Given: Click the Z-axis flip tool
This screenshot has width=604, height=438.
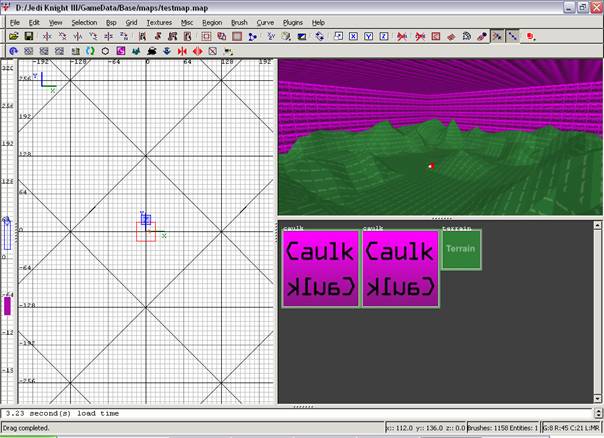Looking at the screenshot, I should (x=108, y=36).
